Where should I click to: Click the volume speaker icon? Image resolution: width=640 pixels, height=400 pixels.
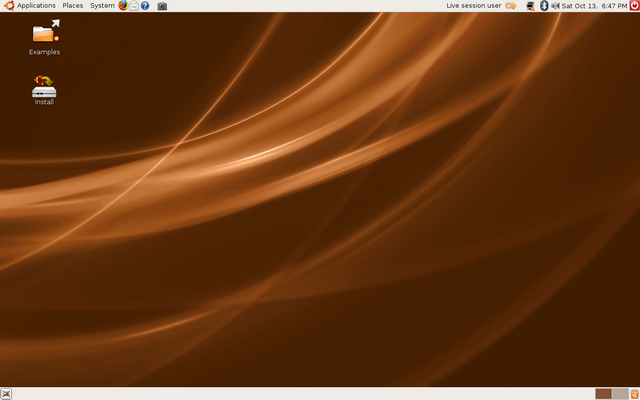pyautogui.click(x=555, y=6)
